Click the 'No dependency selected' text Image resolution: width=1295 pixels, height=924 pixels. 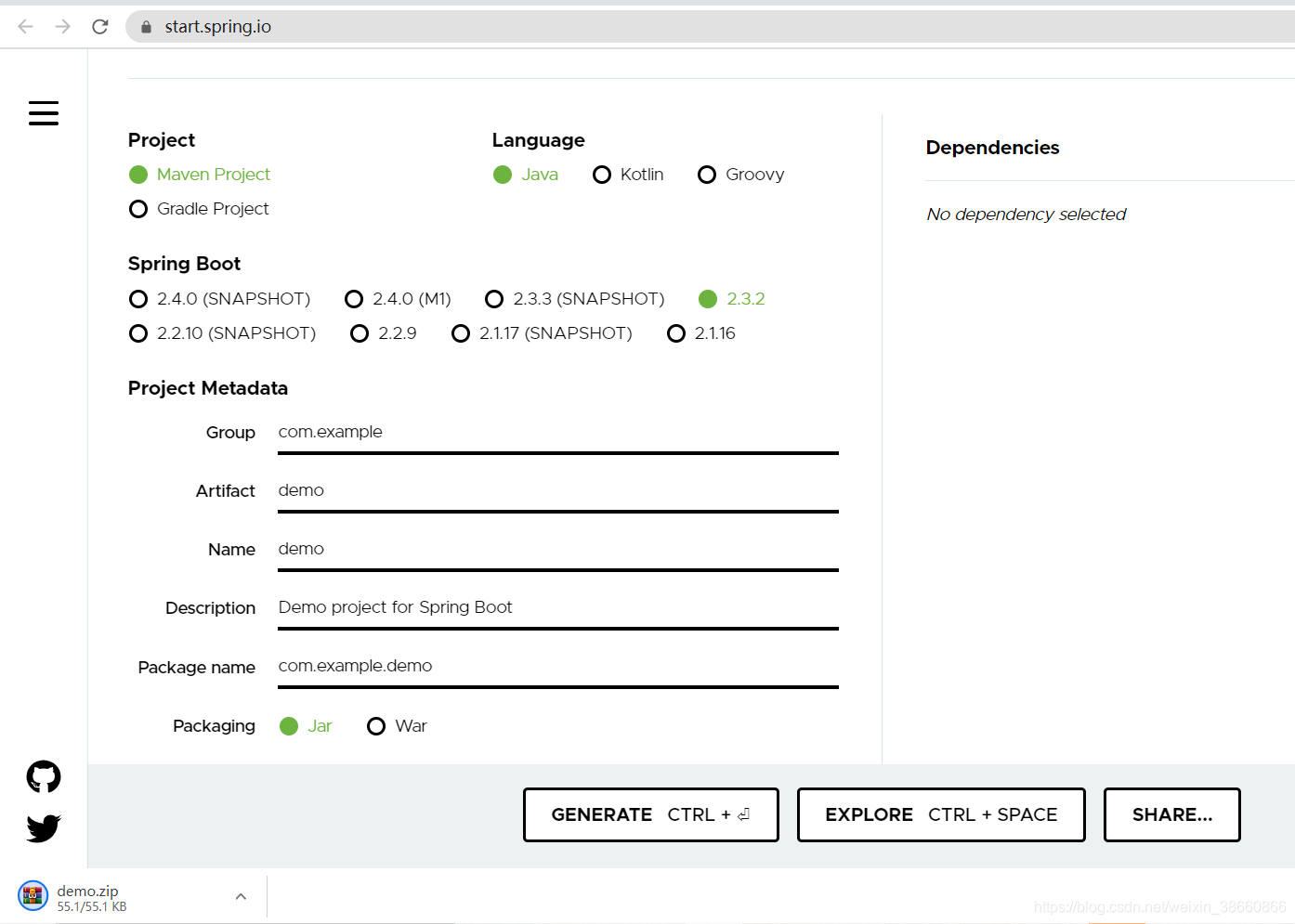pyautogui.click(x=1026, y=215)
